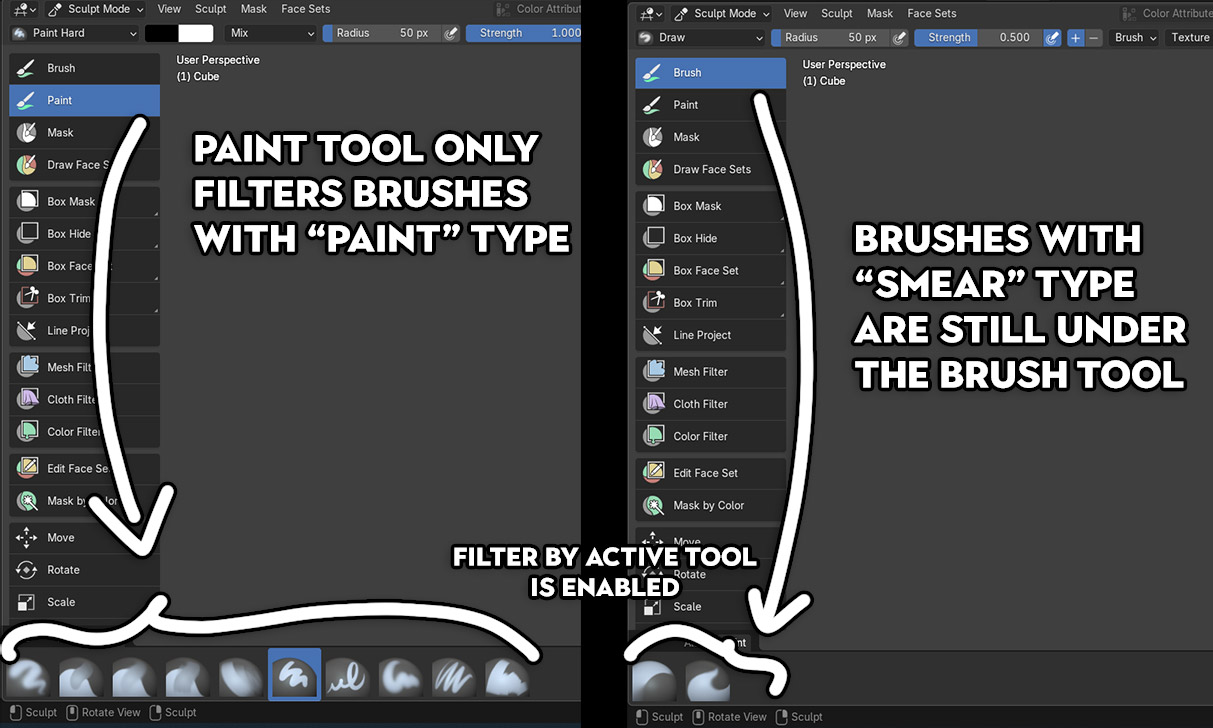This screenshot has width=1213, height=728.
Task: Open the Brush settings popover
Action: point(1135,38)
